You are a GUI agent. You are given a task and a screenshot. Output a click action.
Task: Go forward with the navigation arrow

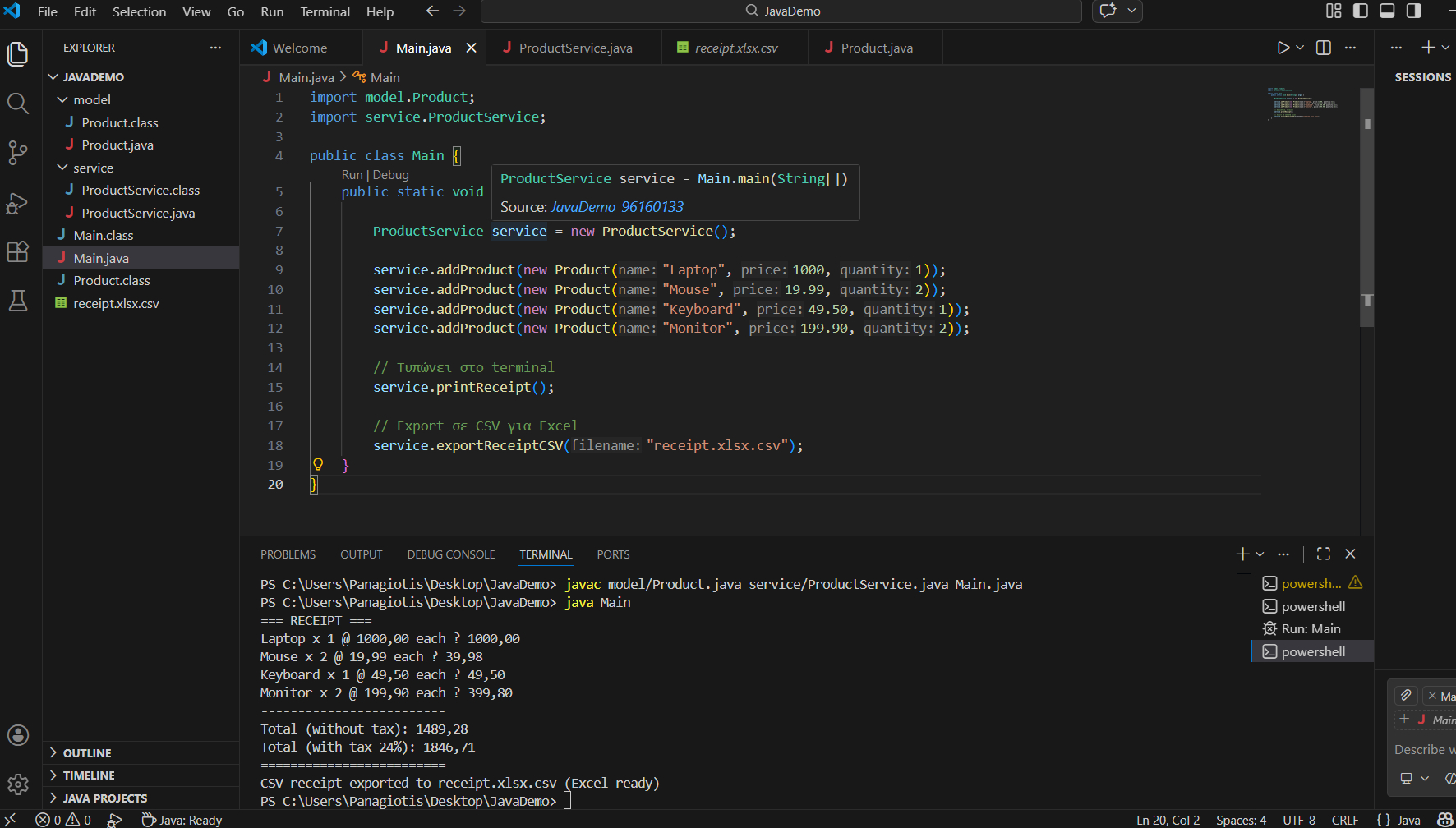pos(459,11)
